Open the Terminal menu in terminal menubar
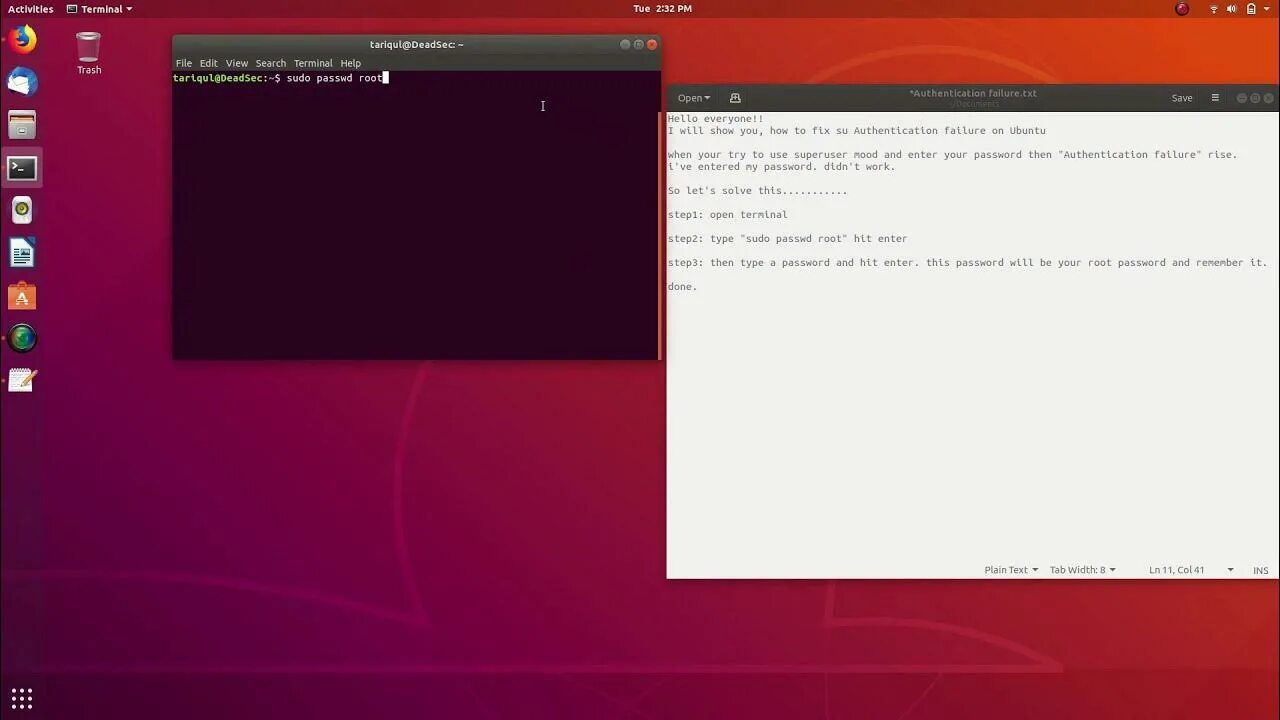 click(x=313, y=63)
